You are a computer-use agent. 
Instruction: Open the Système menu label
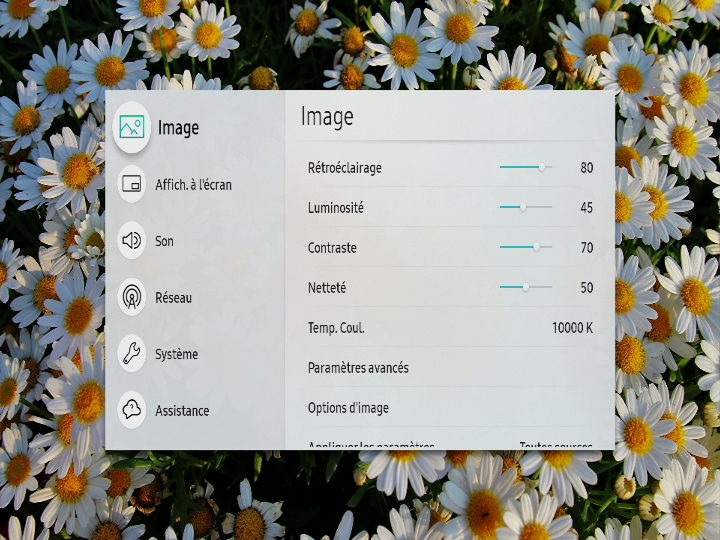tap(176, 354)
